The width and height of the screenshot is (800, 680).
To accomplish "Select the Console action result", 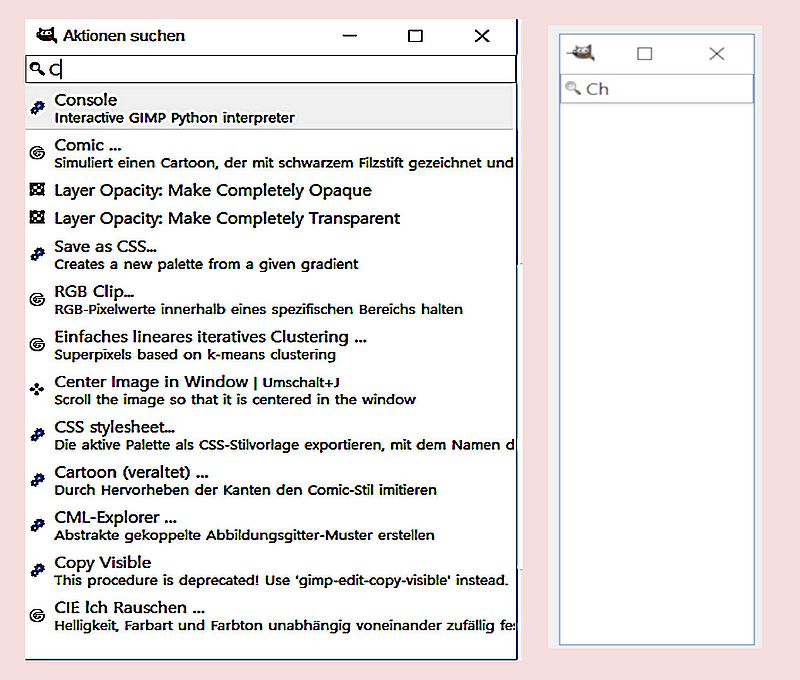I will [x=269, y=108].
